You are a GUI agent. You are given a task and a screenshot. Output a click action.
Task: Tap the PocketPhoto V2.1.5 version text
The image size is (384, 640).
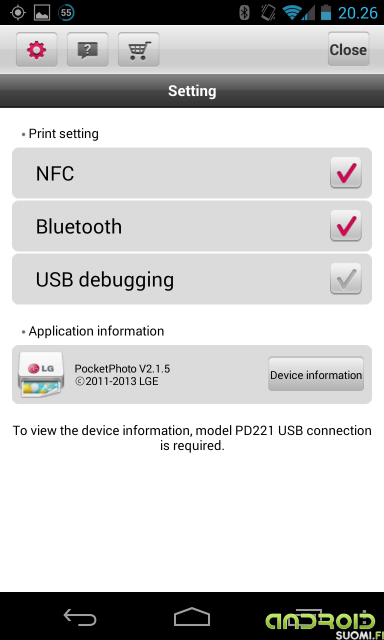point(122,369)
